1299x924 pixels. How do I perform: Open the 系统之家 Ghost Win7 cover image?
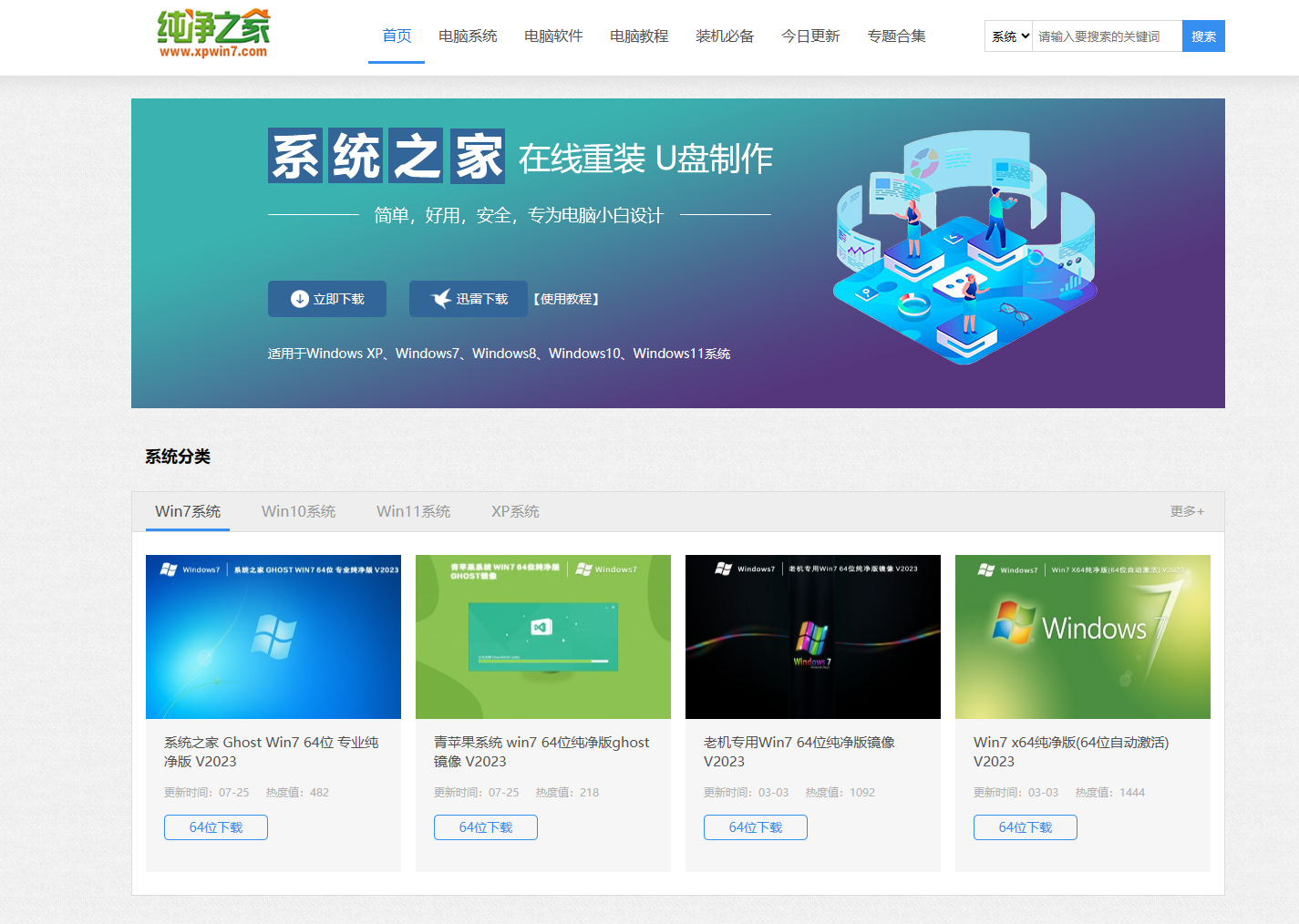(x=273, y=636)
